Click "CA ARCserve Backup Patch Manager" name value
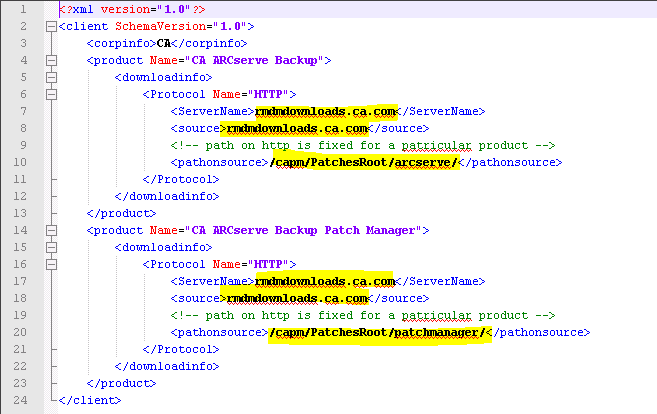Image resolution: width=657 pixels, height=414 pixels. 303,230
